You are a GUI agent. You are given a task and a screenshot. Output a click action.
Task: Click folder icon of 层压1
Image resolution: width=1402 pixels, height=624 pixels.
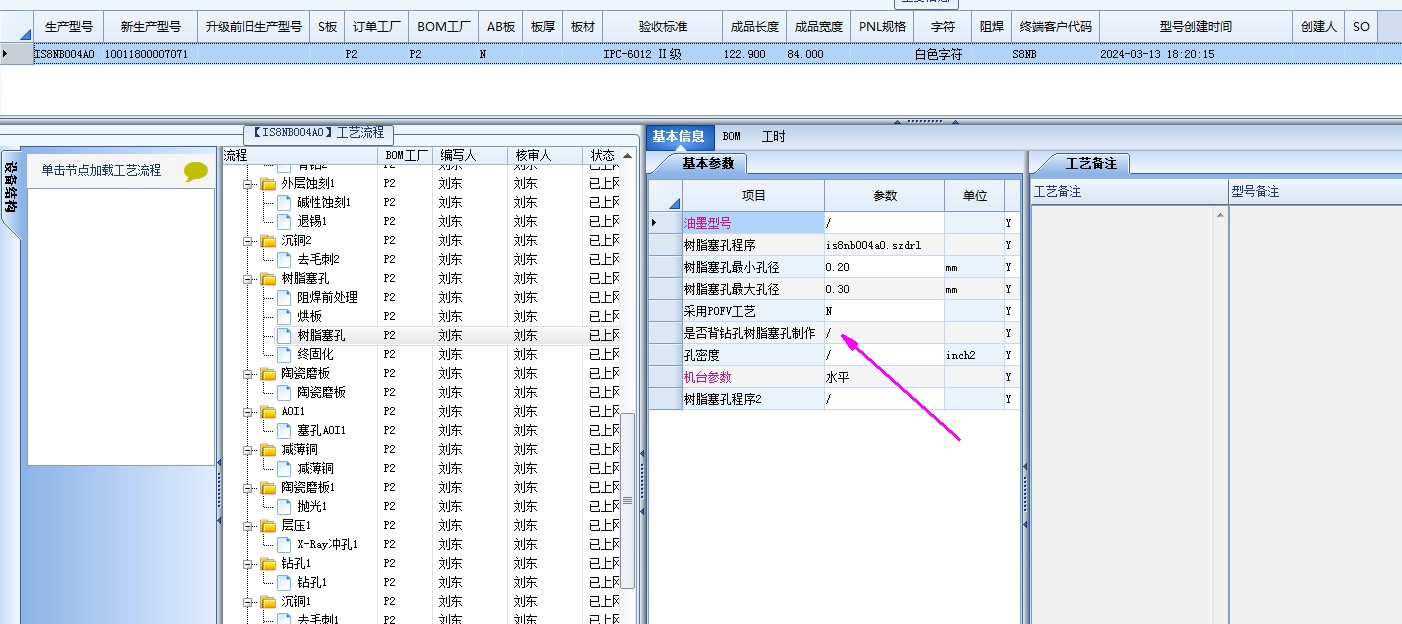[268, 526]
